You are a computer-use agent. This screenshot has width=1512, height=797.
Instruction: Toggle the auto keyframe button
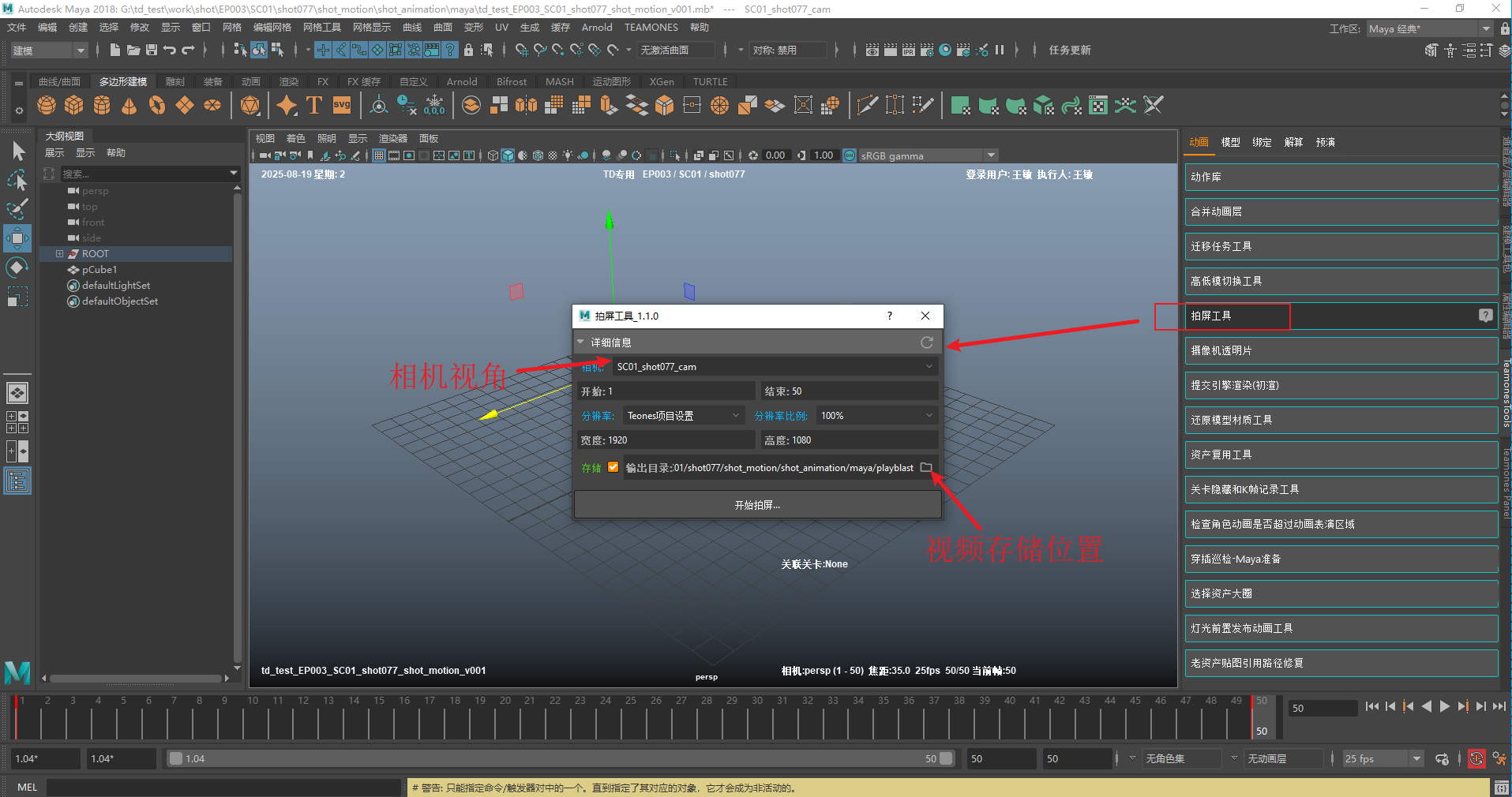coord(1476,759)
